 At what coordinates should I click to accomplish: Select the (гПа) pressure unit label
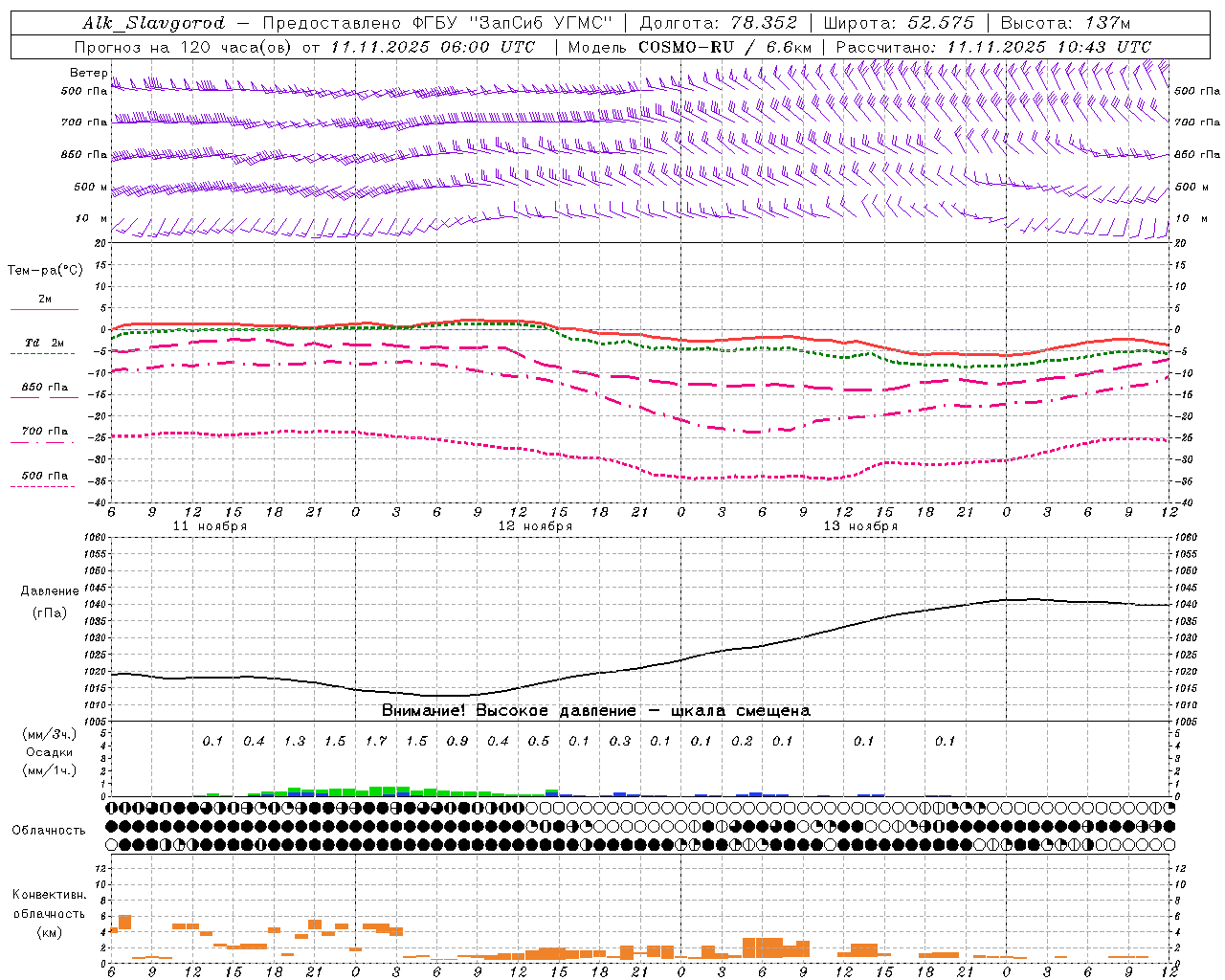click(x=50, y=613)
